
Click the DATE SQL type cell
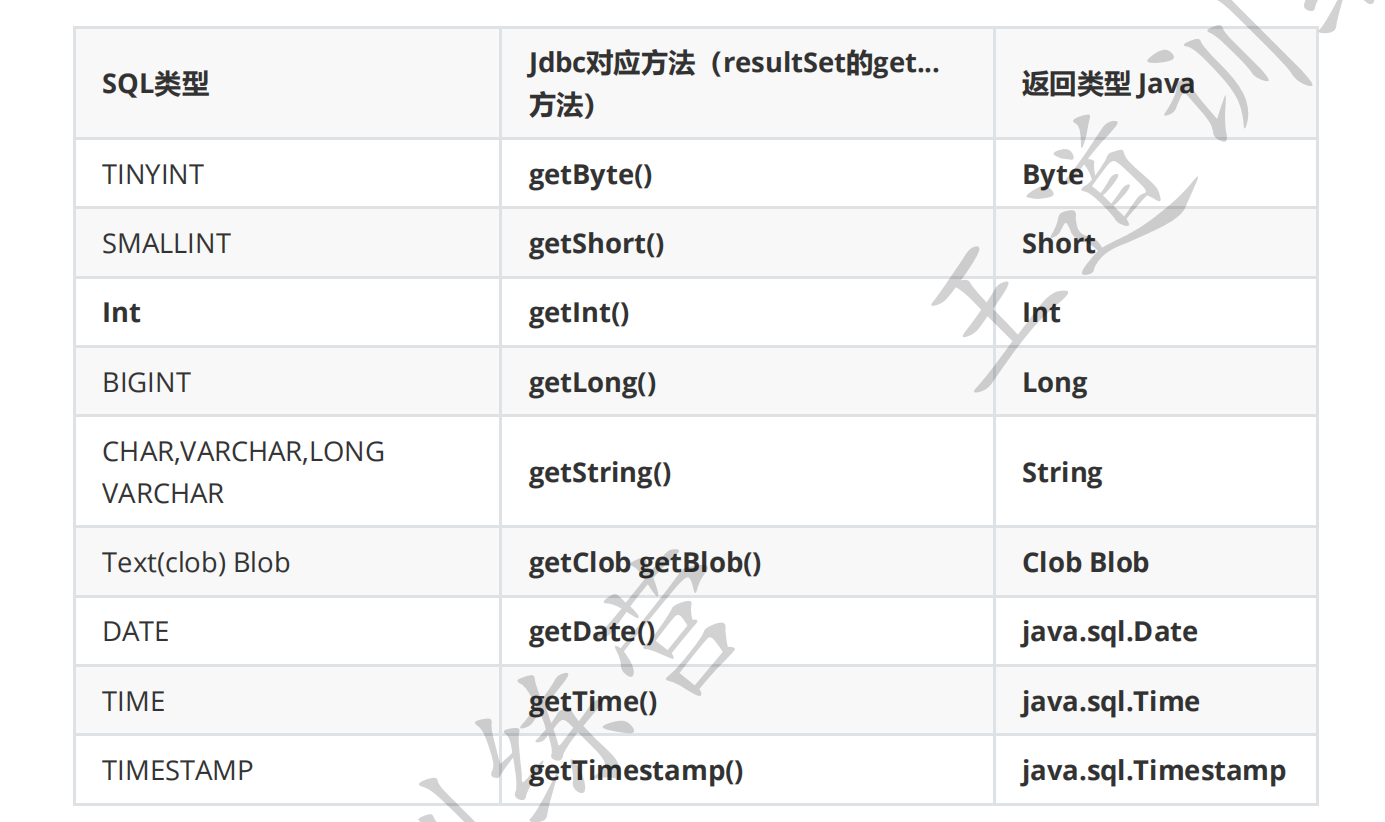(287, 631)
